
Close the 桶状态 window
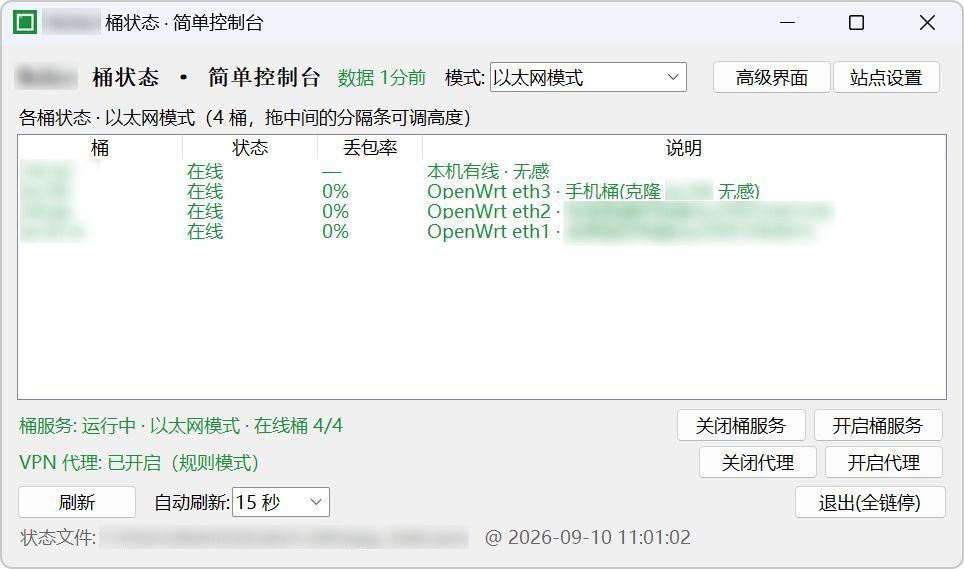927,23
